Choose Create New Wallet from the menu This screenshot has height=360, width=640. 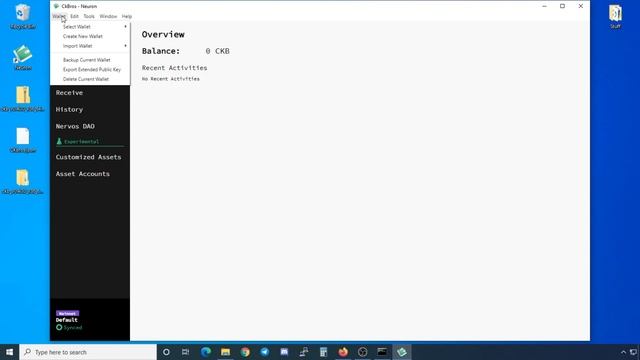point(90,36)
